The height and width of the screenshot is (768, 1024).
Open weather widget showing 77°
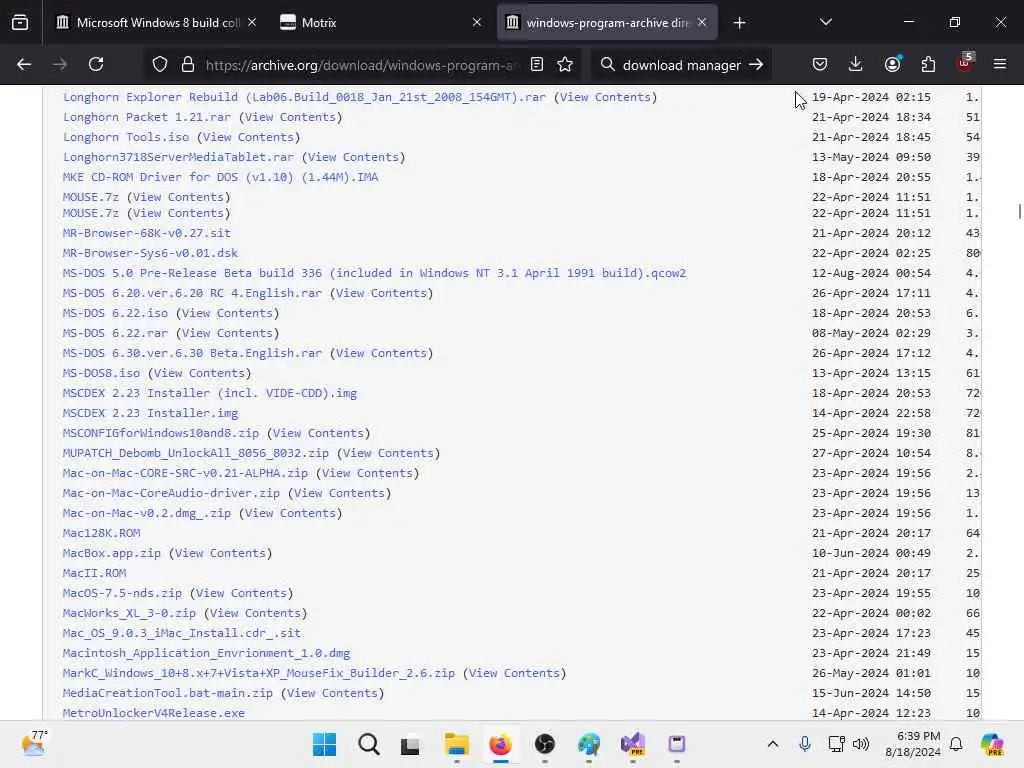[34, 743]
